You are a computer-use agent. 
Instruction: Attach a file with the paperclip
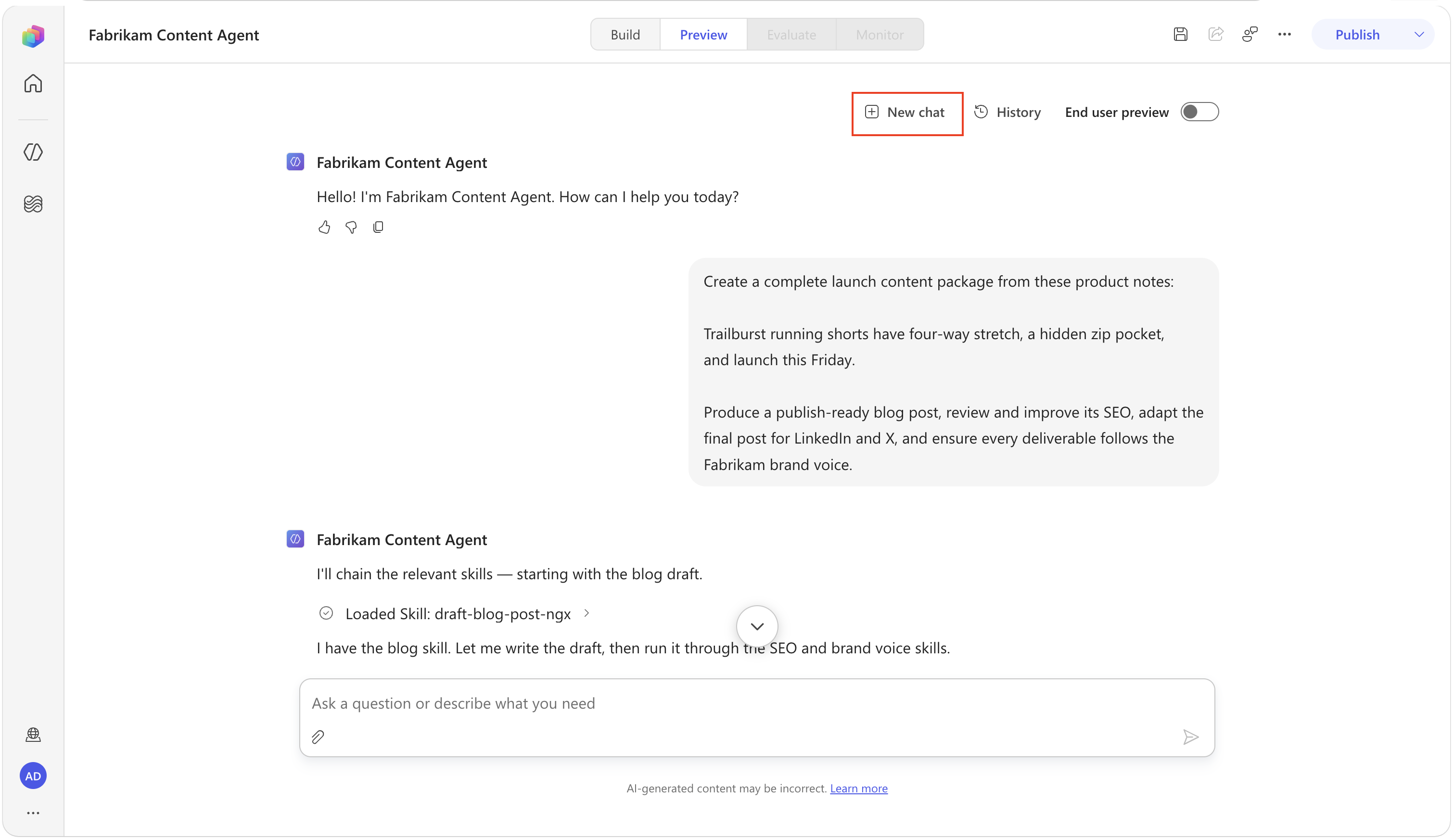tap(318, 738)
